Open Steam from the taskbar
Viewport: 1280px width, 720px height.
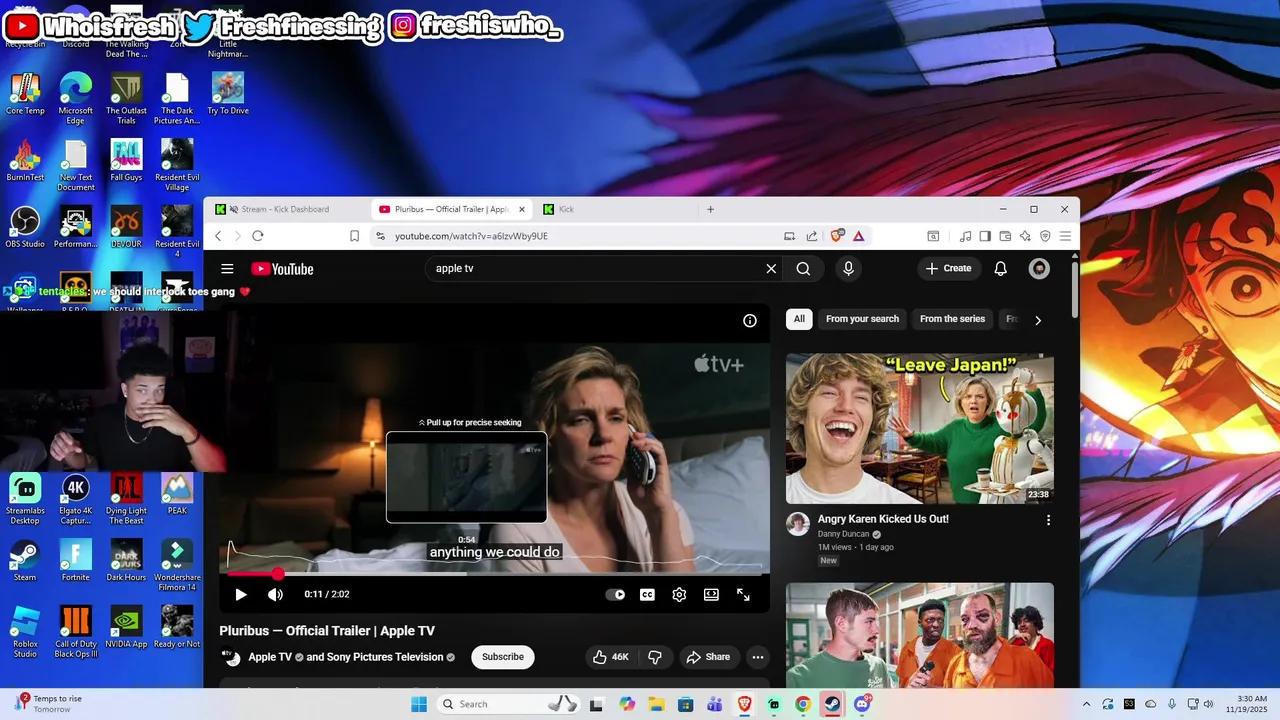(832, 704)
